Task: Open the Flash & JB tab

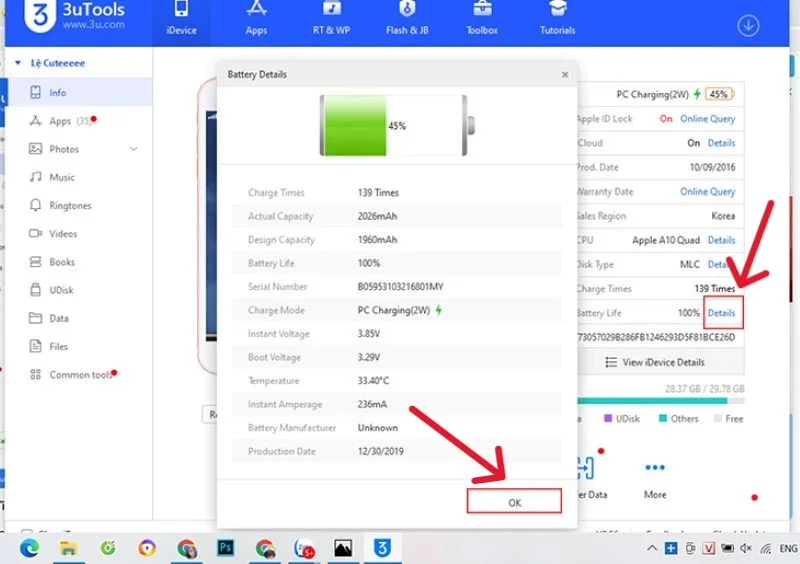Action: 407,19
